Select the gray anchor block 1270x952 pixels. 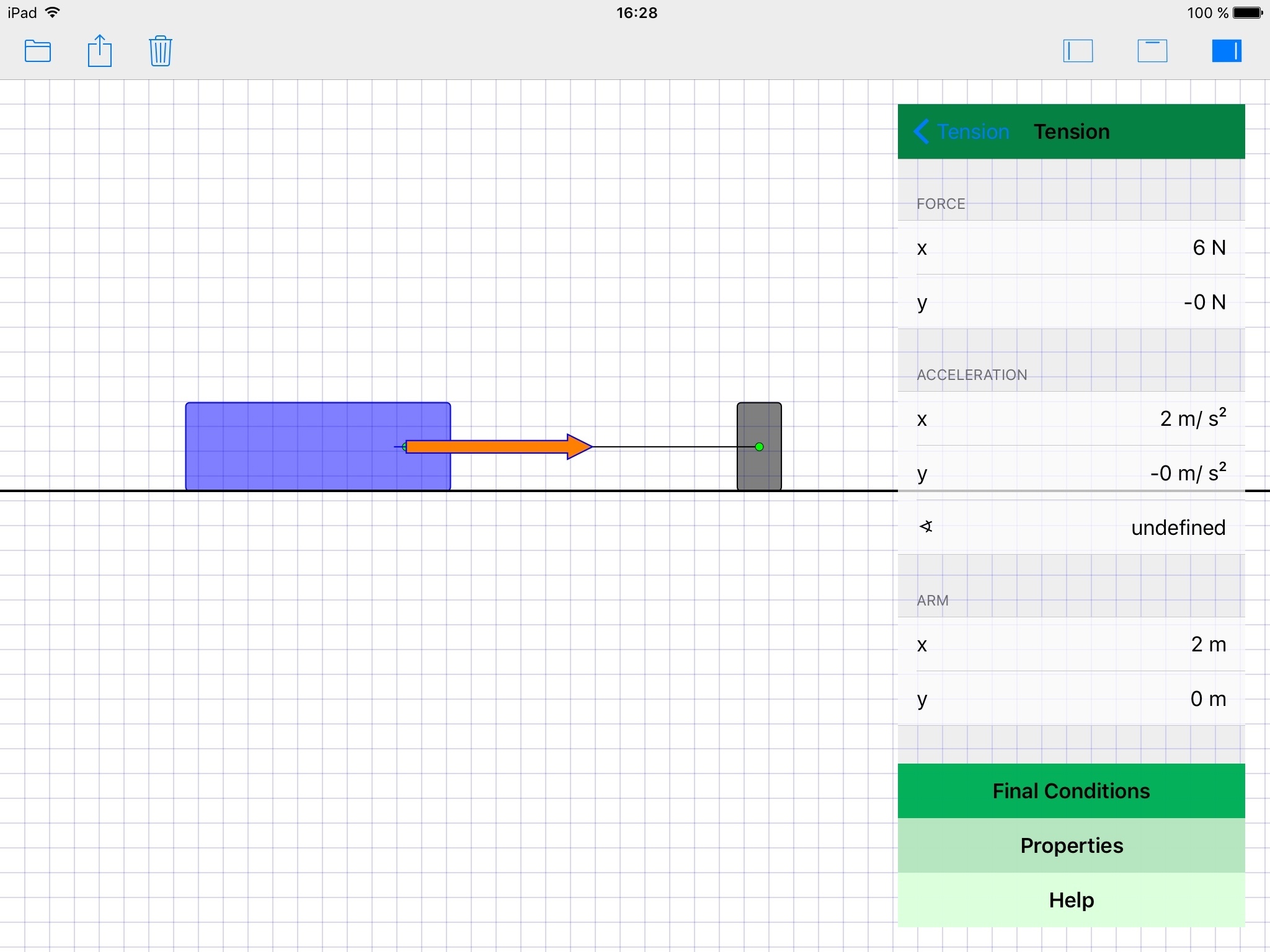[x=759, y=471]
